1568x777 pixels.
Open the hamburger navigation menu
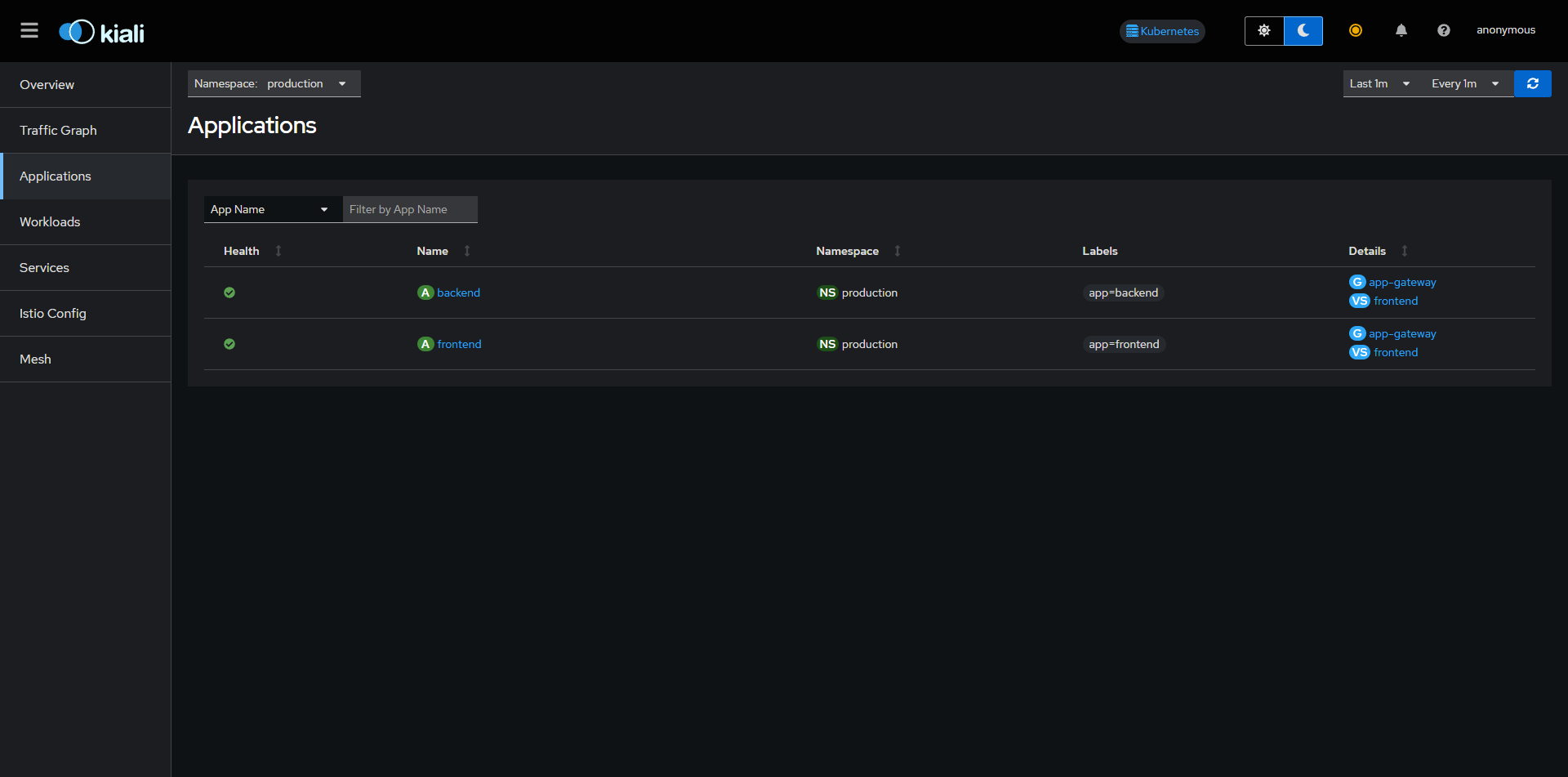(x=29, y=31)
